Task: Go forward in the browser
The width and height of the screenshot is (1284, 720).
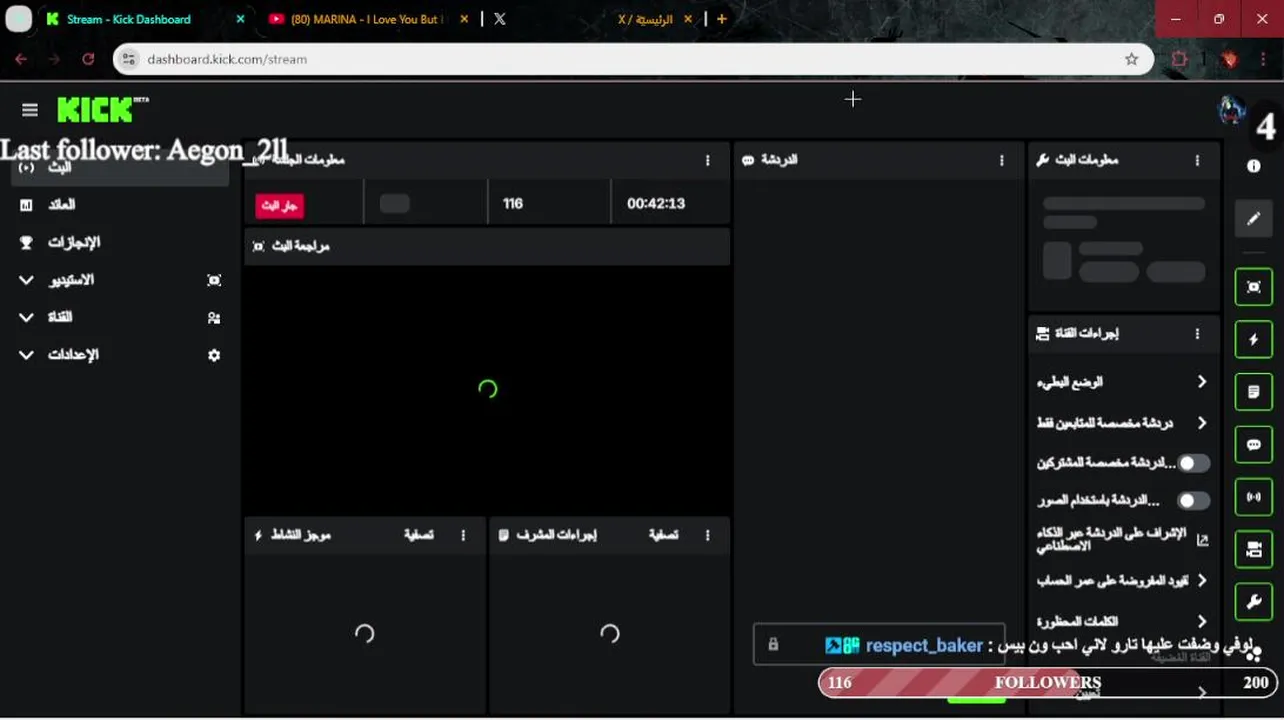Action: tap(54, 59)
